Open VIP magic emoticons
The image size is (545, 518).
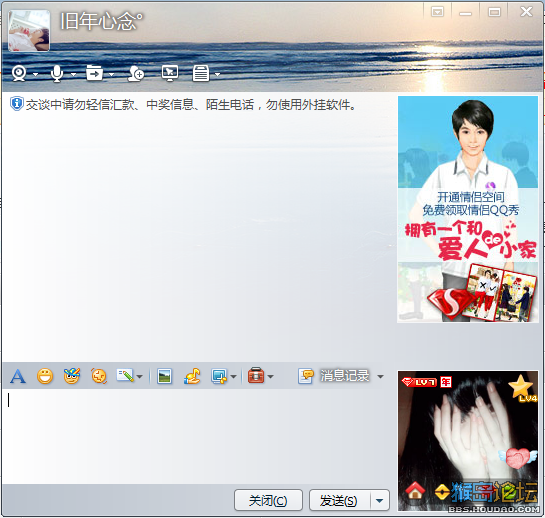click(x=72, y=376)
